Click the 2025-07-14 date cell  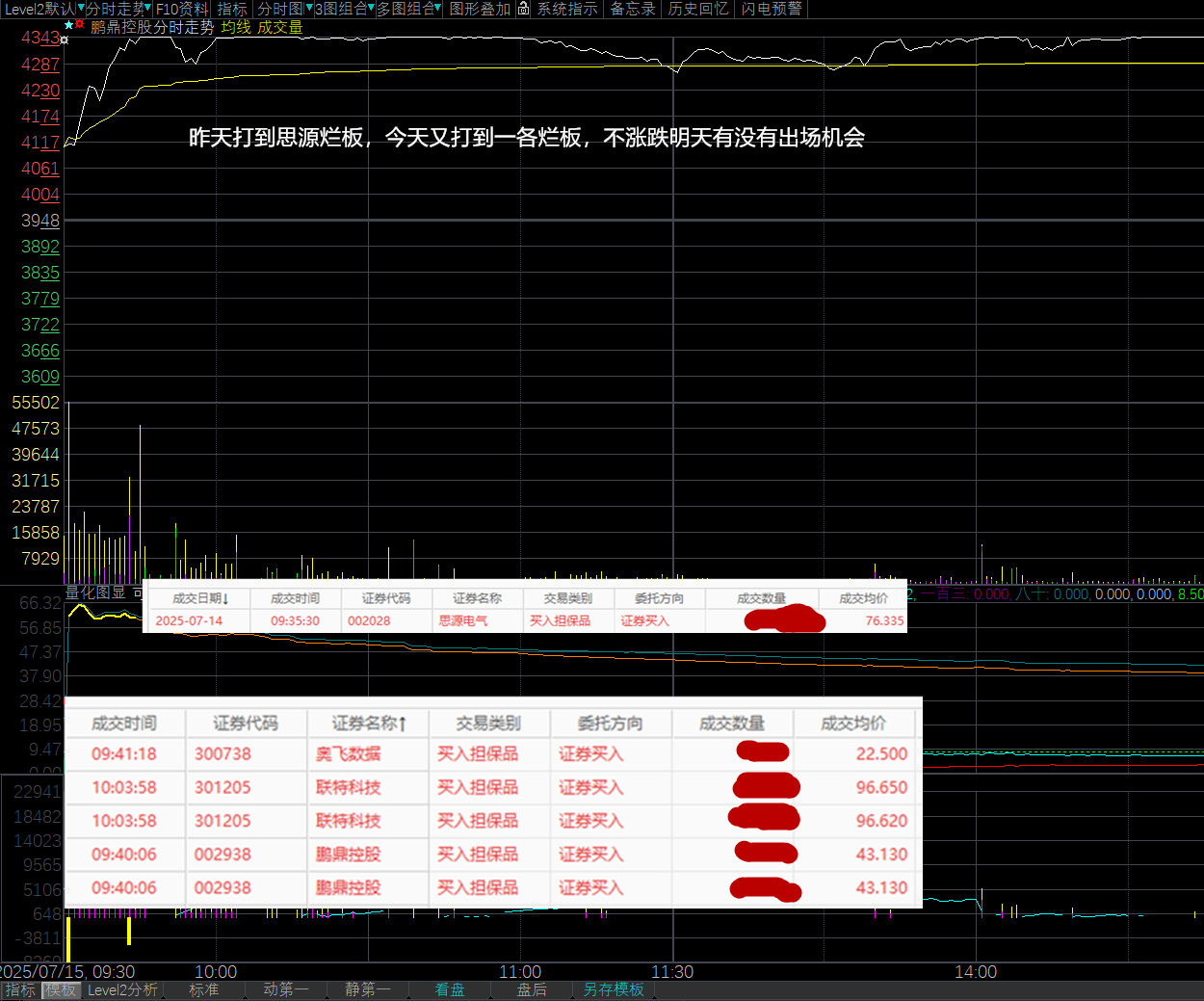(x=189, y=621)
